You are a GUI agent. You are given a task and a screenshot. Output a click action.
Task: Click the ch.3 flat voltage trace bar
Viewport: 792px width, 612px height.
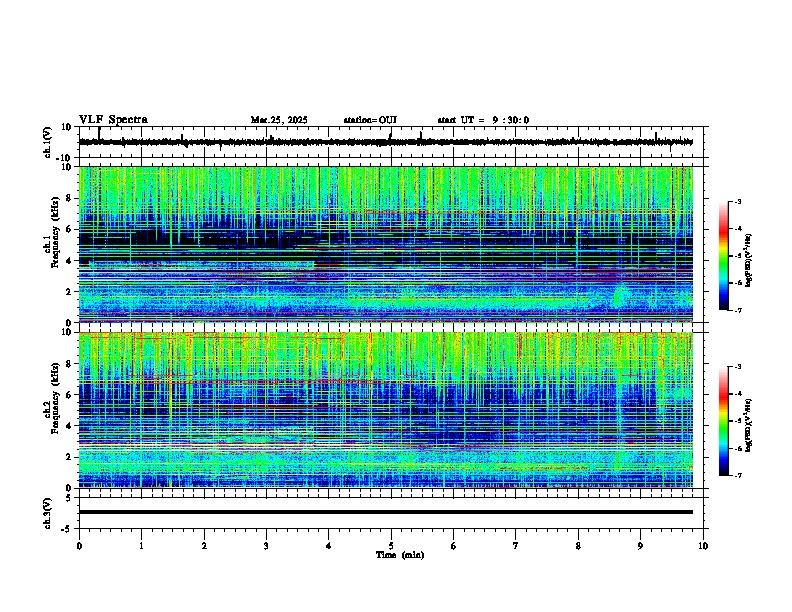(386, 512)
